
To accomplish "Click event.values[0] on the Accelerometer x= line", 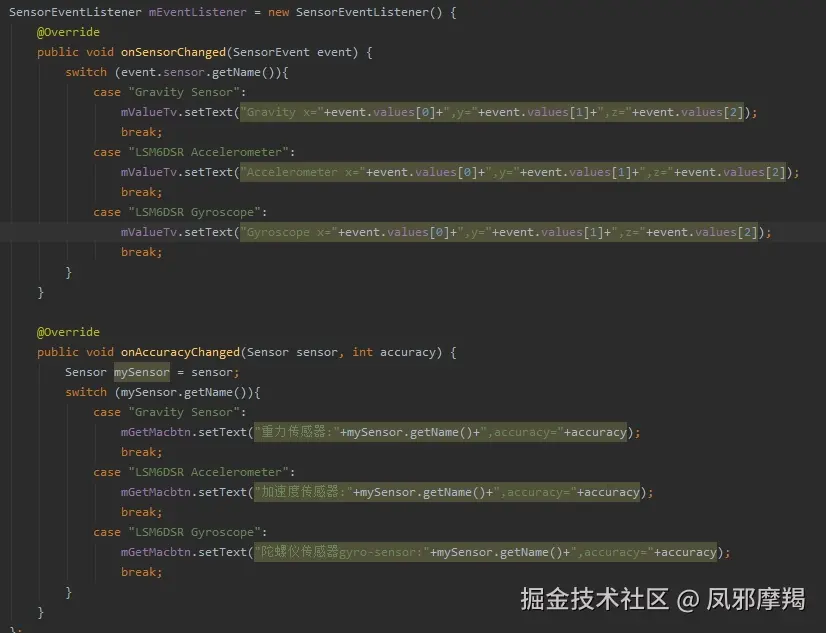I will pyautogui.click(x=425, y=172).
